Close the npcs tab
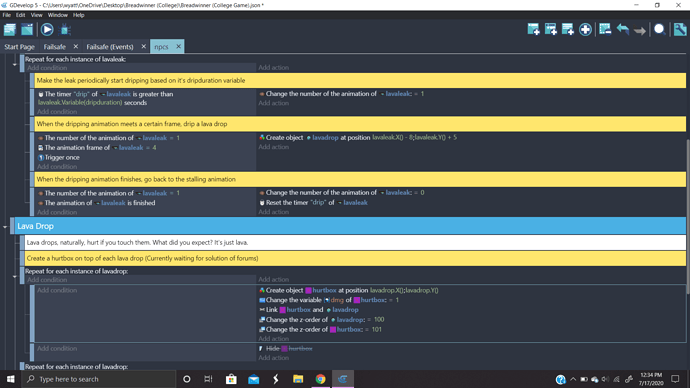 pos(178,46)
